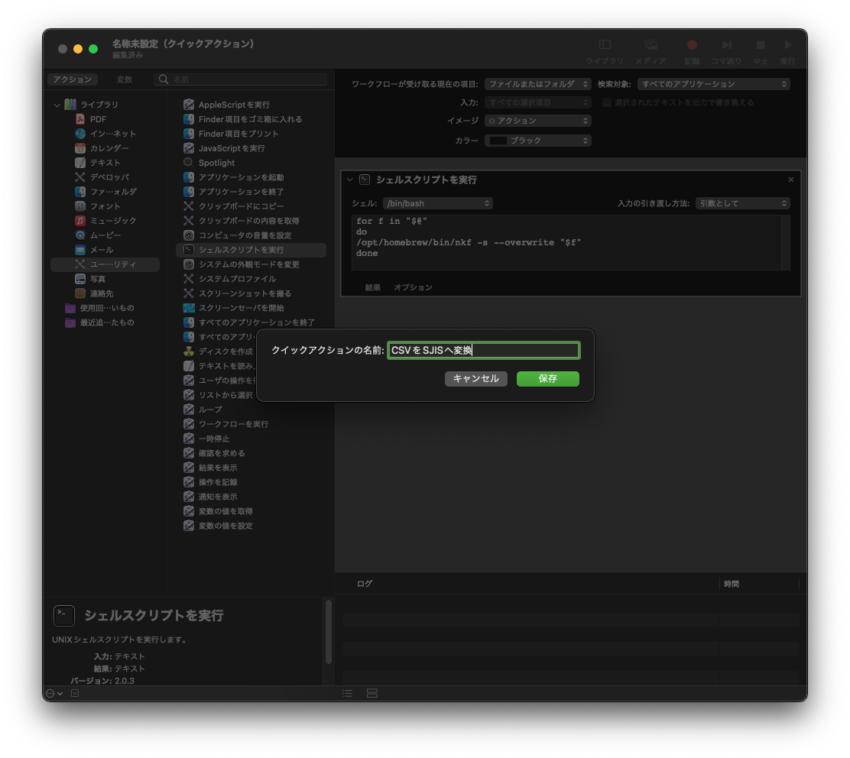
Task: Open the メディア (Media) toolbar icon
Action: click(651, 46)
